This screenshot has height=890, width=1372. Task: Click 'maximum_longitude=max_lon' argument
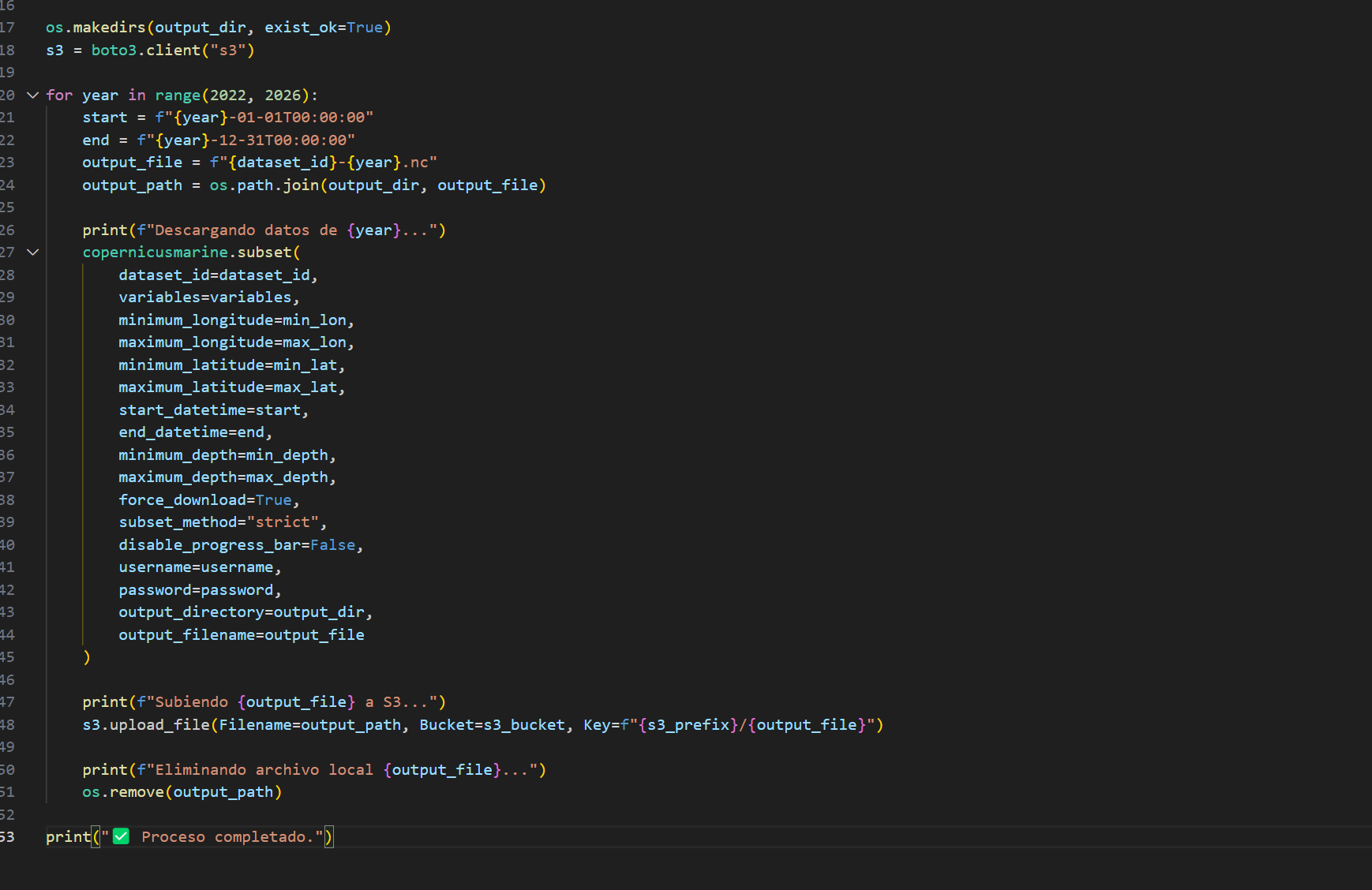[x=233, y=342]
